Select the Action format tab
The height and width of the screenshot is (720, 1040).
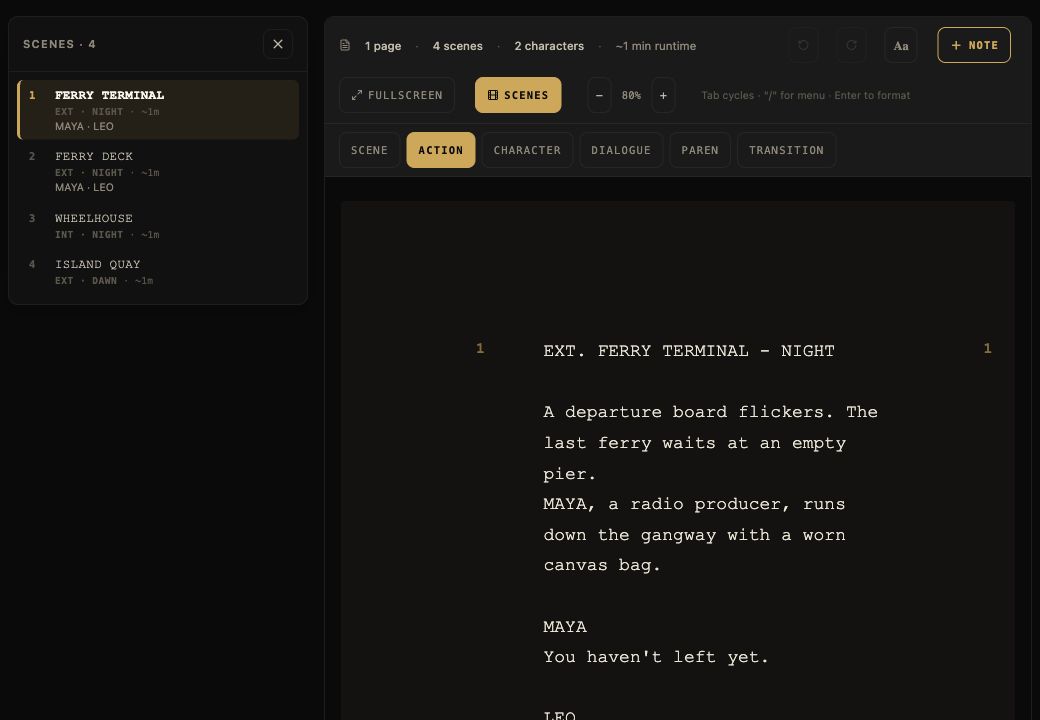440,150
